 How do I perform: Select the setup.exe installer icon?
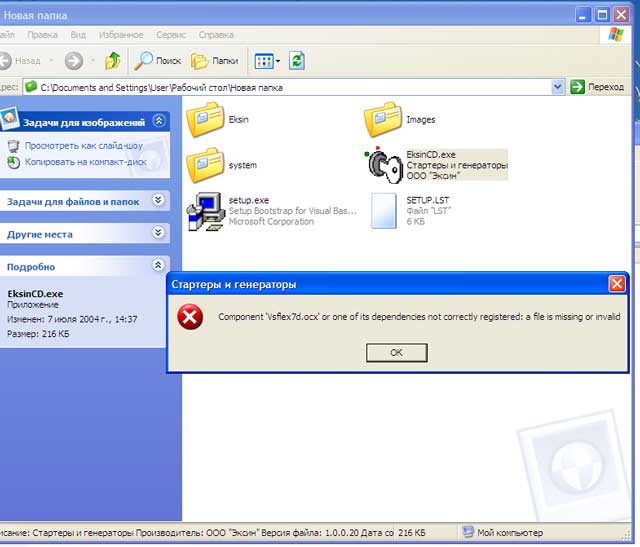coord(205,212)
